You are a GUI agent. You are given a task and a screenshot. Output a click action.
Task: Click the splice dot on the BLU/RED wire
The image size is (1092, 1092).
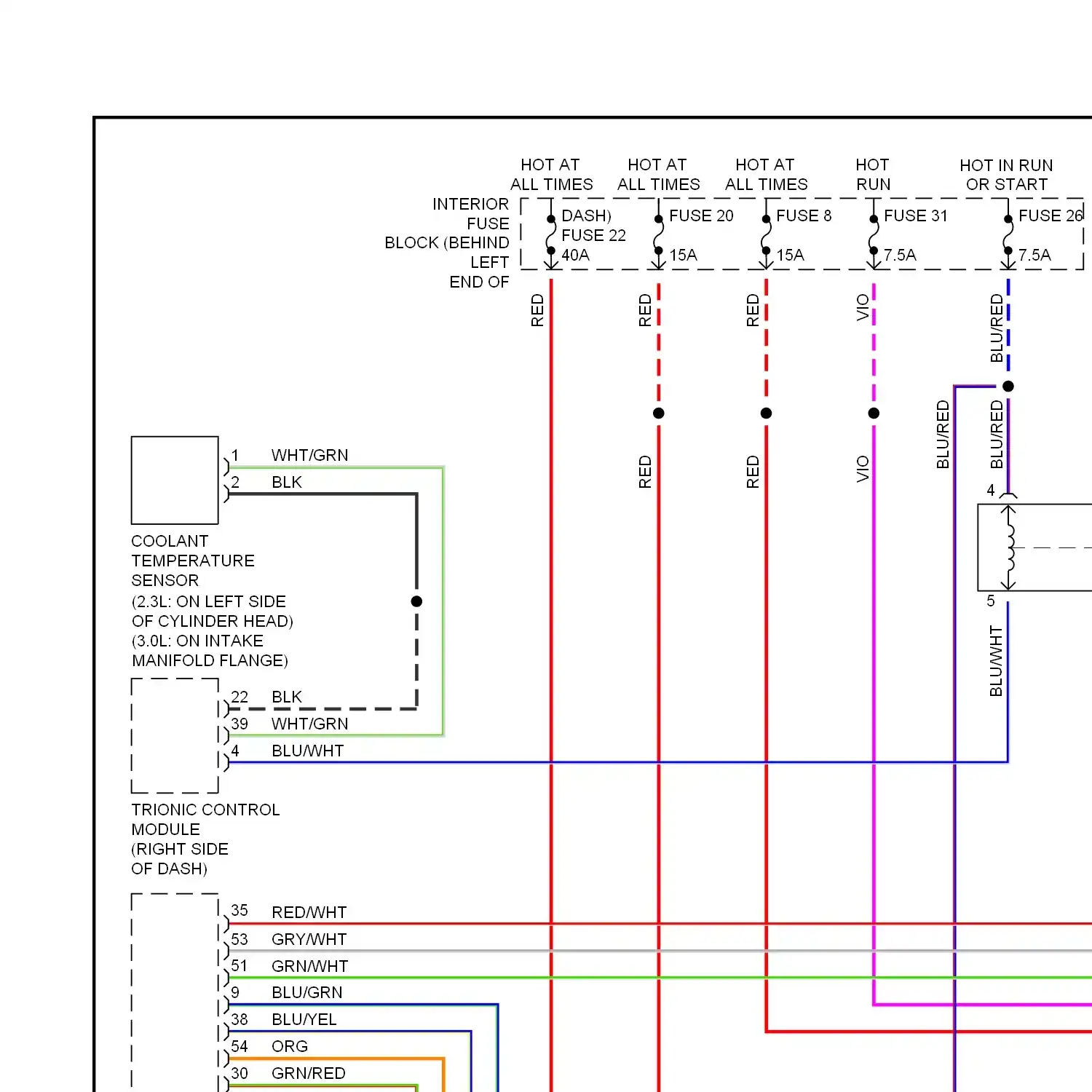[1008, 386]
